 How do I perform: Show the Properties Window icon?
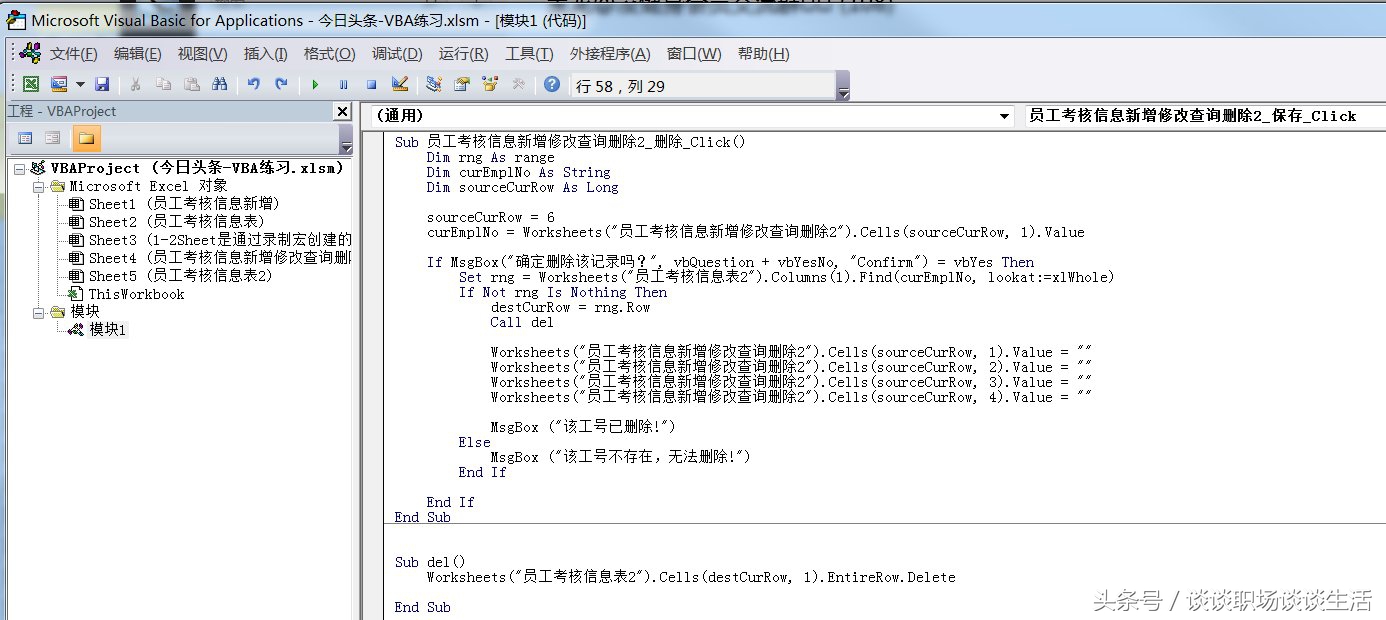tap(463, 84)
